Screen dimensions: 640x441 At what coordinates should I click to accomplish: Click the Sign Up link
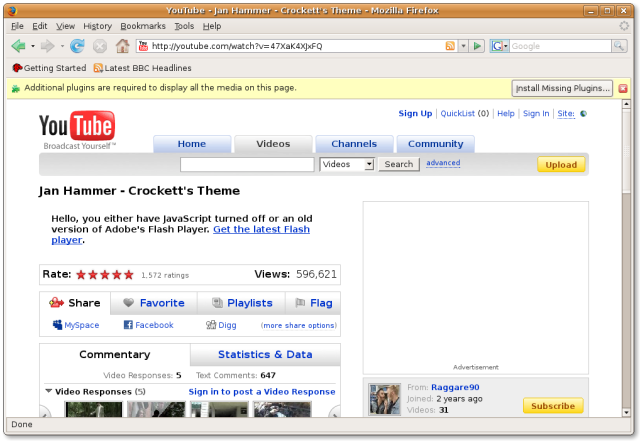click(415, 114)
